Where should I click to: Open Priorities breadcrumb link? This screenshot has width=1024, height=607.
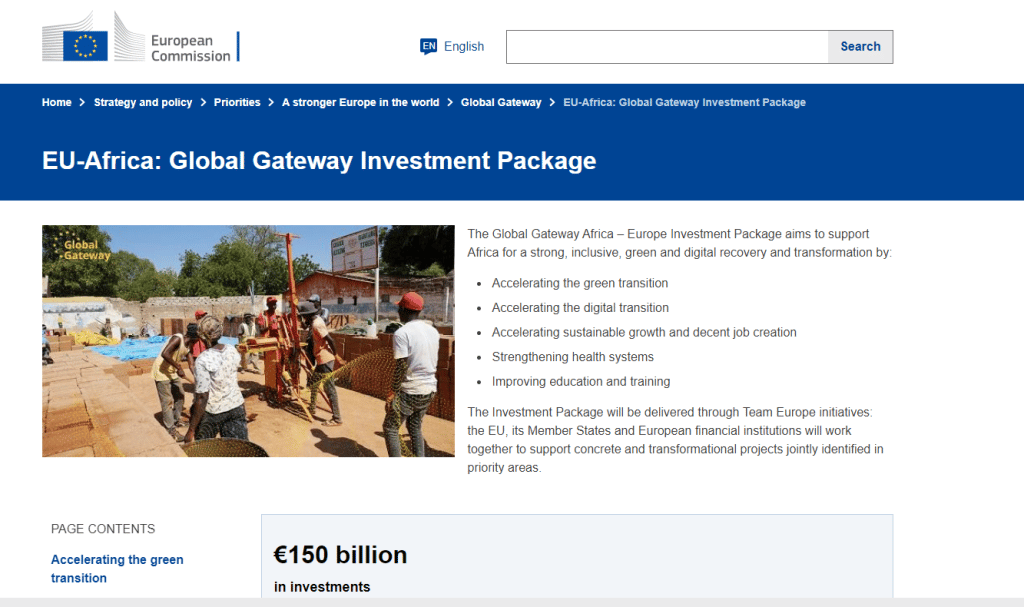coord(237,103)
